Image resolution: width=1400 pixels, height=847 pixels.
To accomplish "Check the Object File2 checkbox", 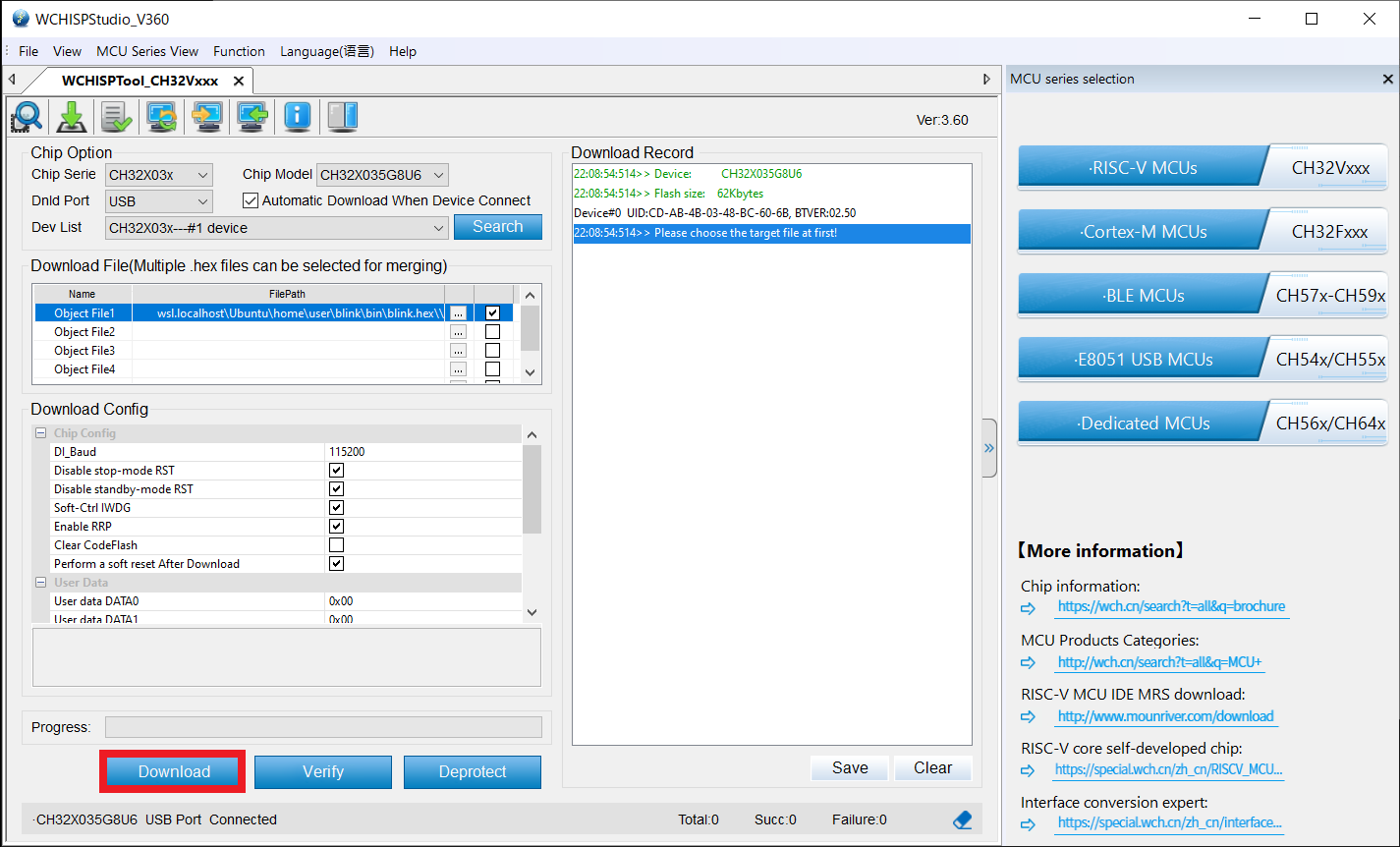I will coord(493,332).
